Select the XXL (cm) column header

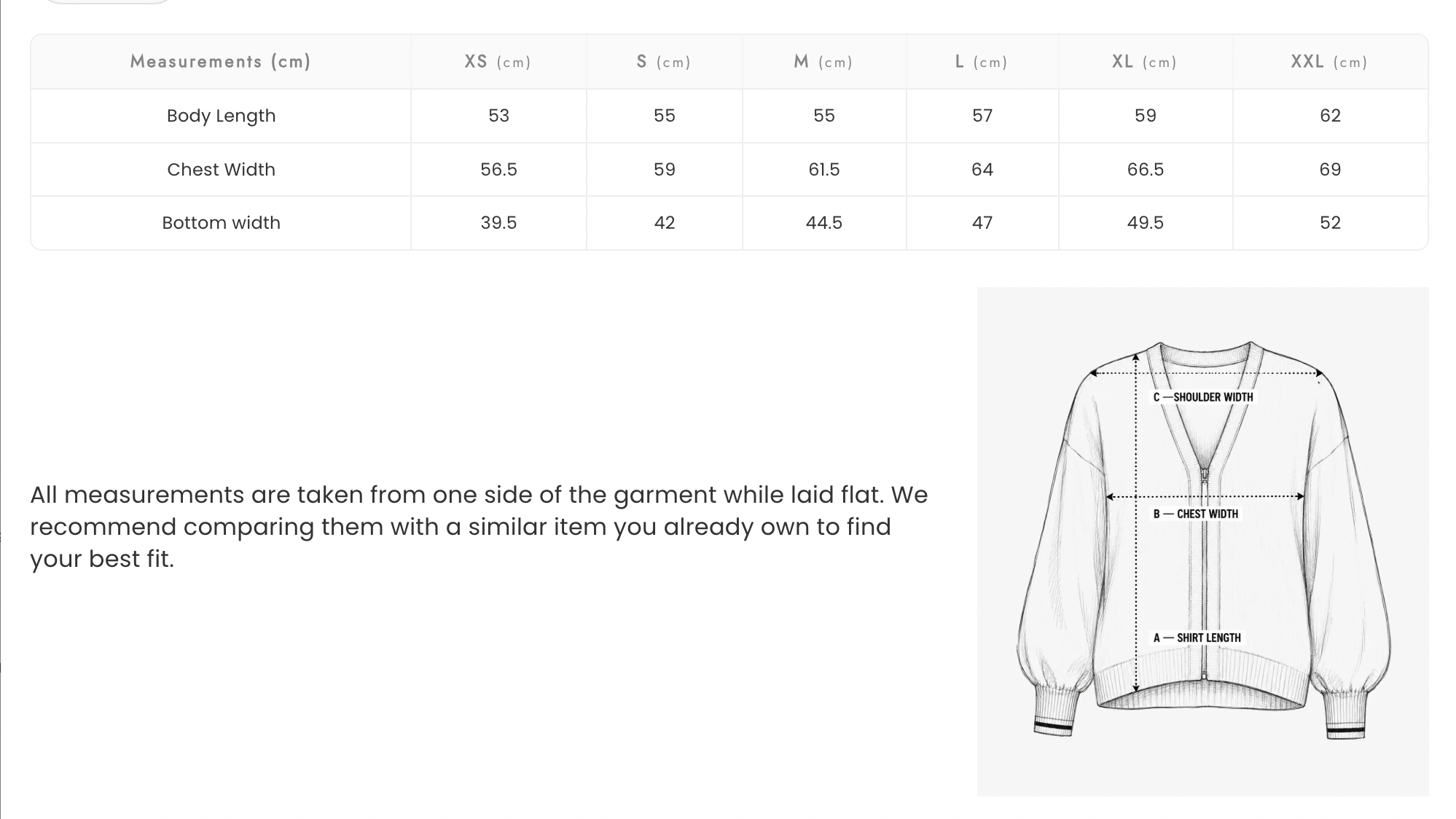click(x=1329, y=62)
